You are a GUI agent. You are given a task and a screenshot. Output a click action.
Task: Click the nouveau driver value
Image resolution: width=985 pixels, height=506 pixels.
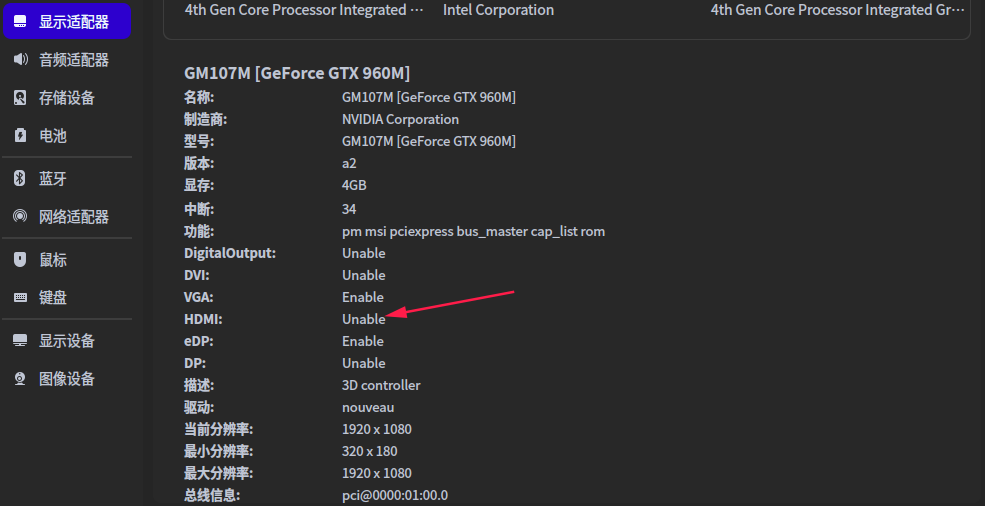368,407
